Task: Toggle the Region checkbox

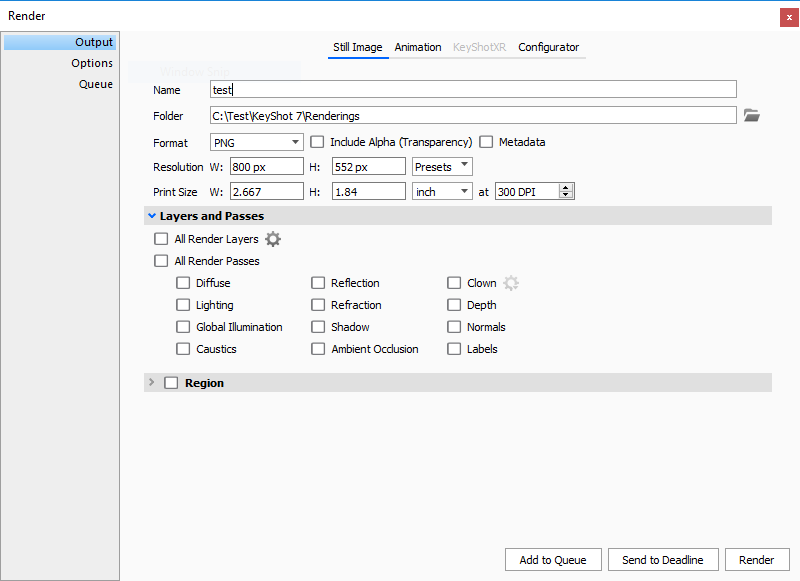Action: pos(171,383)
